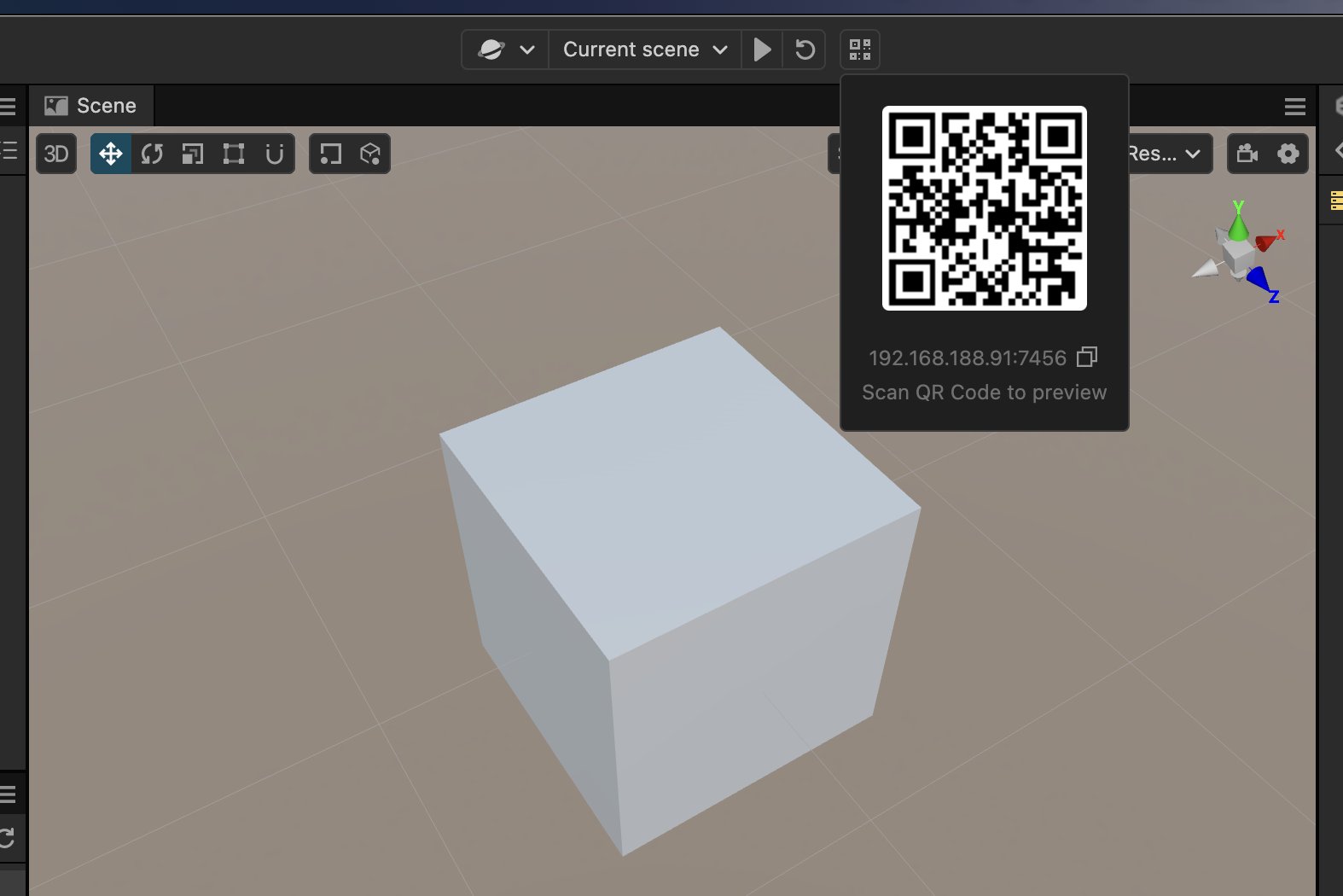Toggle the snap magnet tool

click(x=275, y=154)
